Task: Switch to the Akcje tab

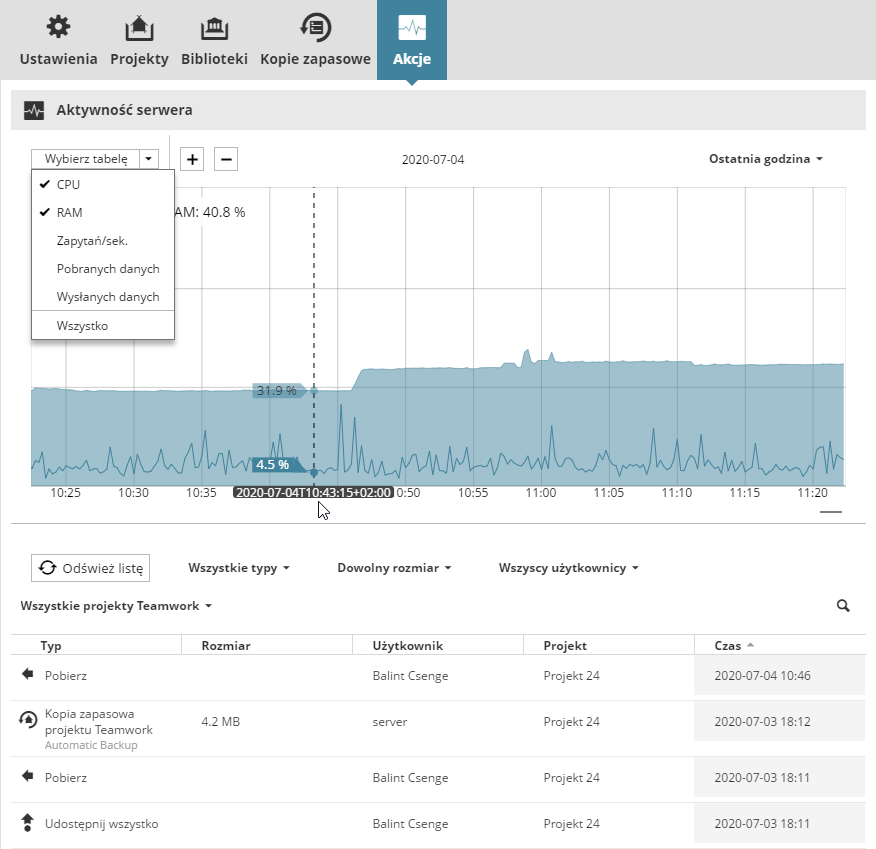Action: coord(412,40)
